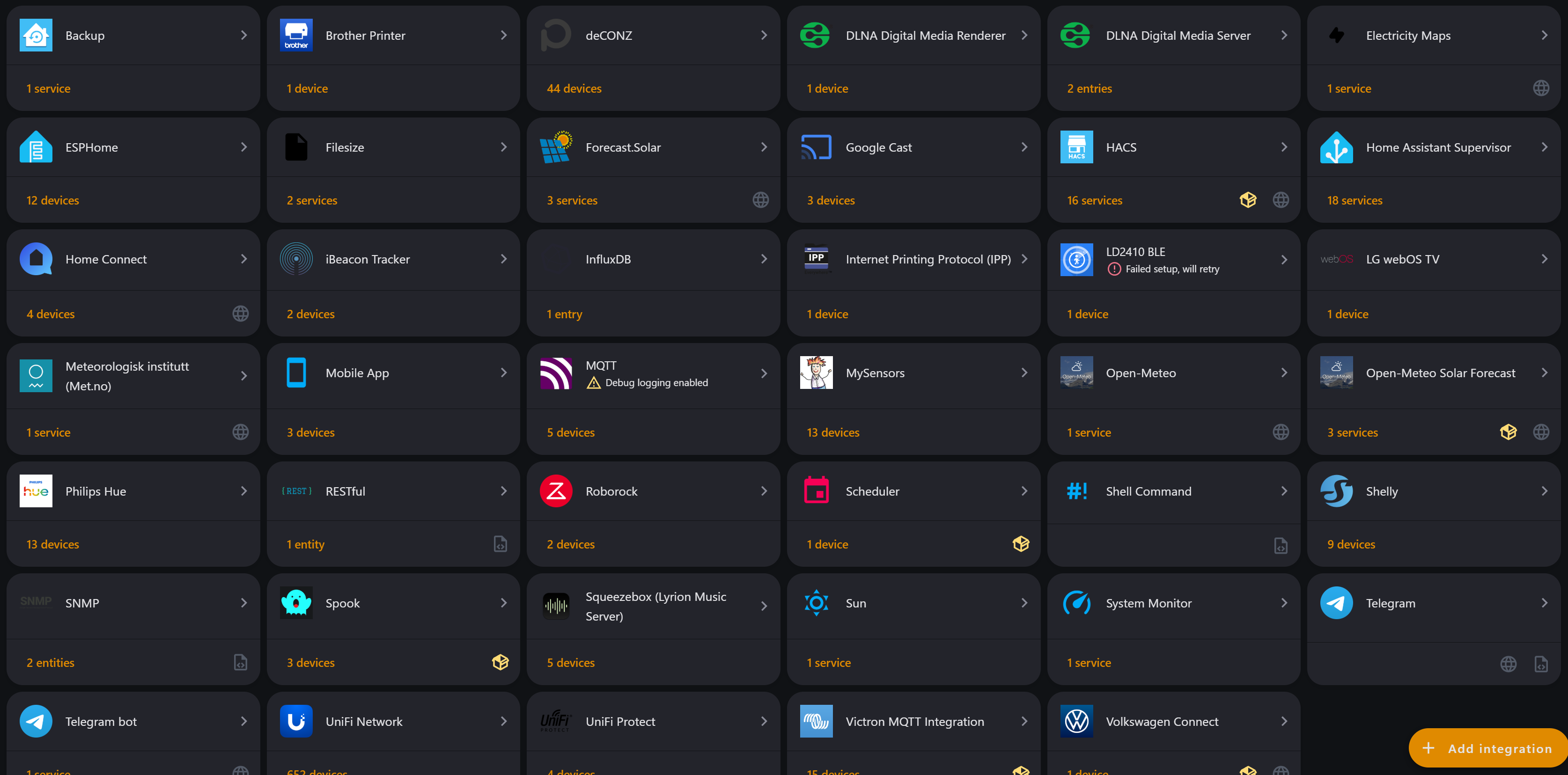This screenshot has width=1568, height=775.
Task: Click the Philips Hue logo icon
Action: coord(36,491)
